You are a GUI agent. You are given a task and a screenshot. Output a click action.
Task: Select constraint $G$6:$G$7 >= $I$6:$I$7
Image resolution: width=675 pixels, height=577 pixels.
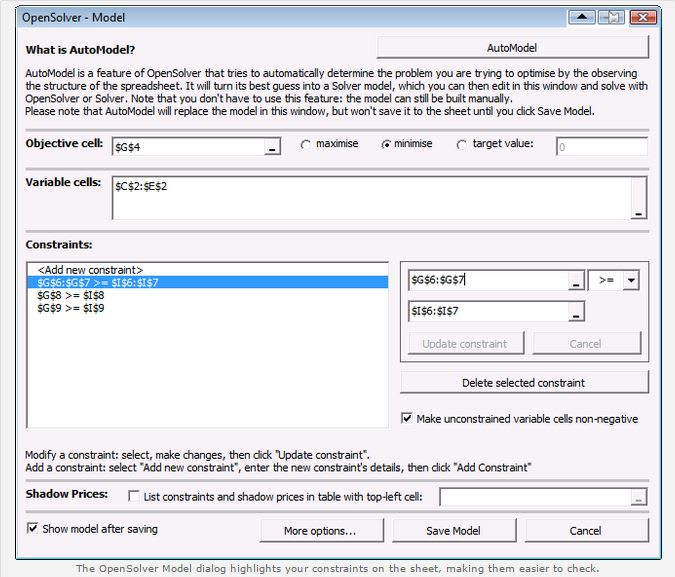207,282
